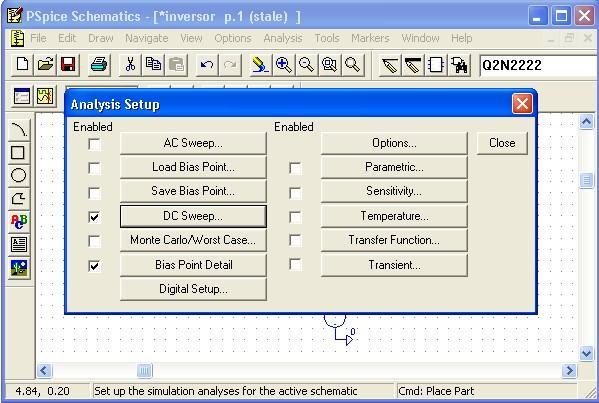Screen dimensions: 599x403
Task: Print using the printer toolbar icon
Action: pyautogui.click(x=99, y=64)
